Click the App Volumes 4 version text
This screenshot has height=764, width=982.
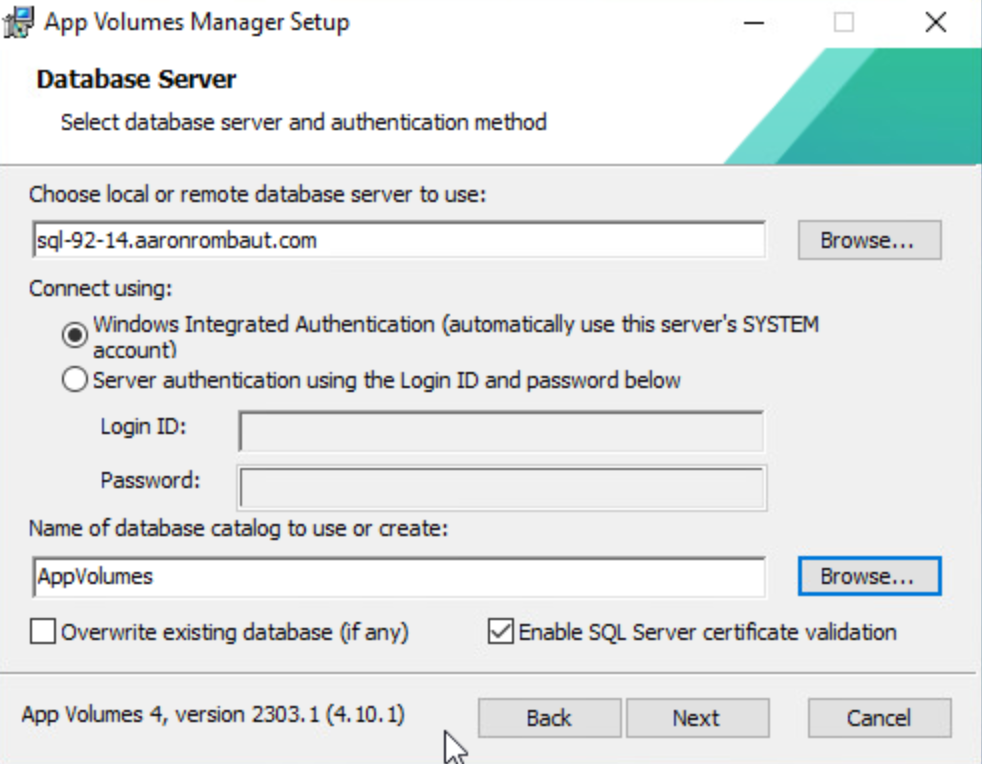(213, 715)
